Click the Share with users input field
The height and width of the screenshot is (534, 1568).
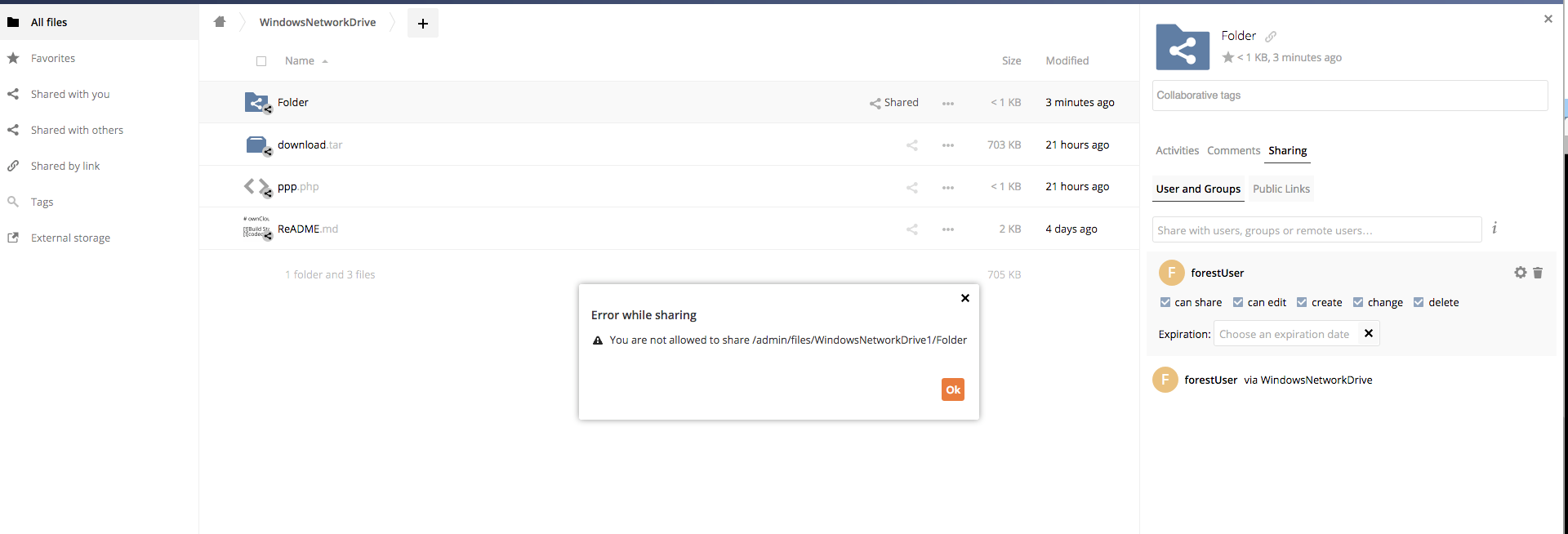(1317, 230)
